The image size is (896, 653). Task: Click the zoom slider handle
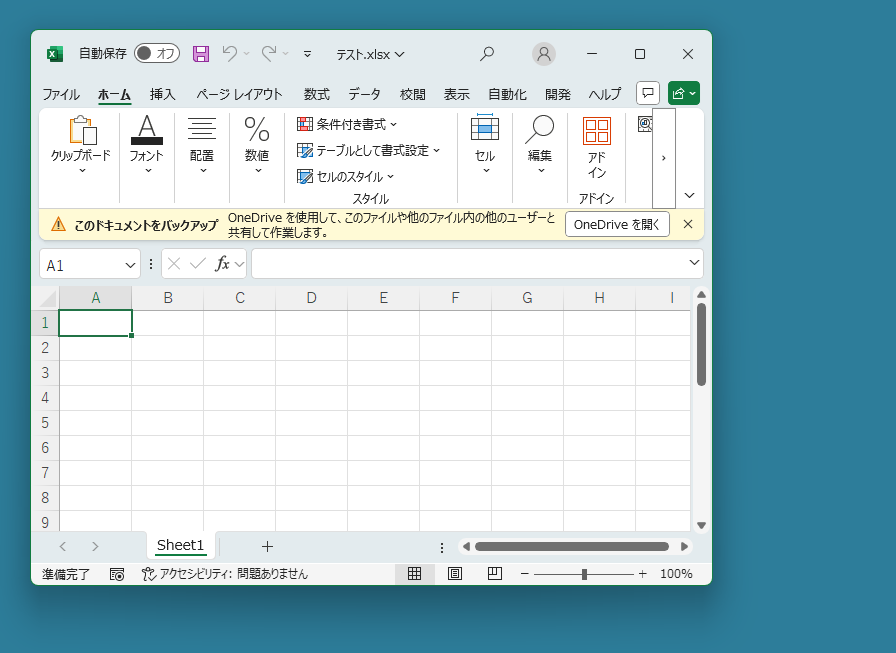click(584, 574)
